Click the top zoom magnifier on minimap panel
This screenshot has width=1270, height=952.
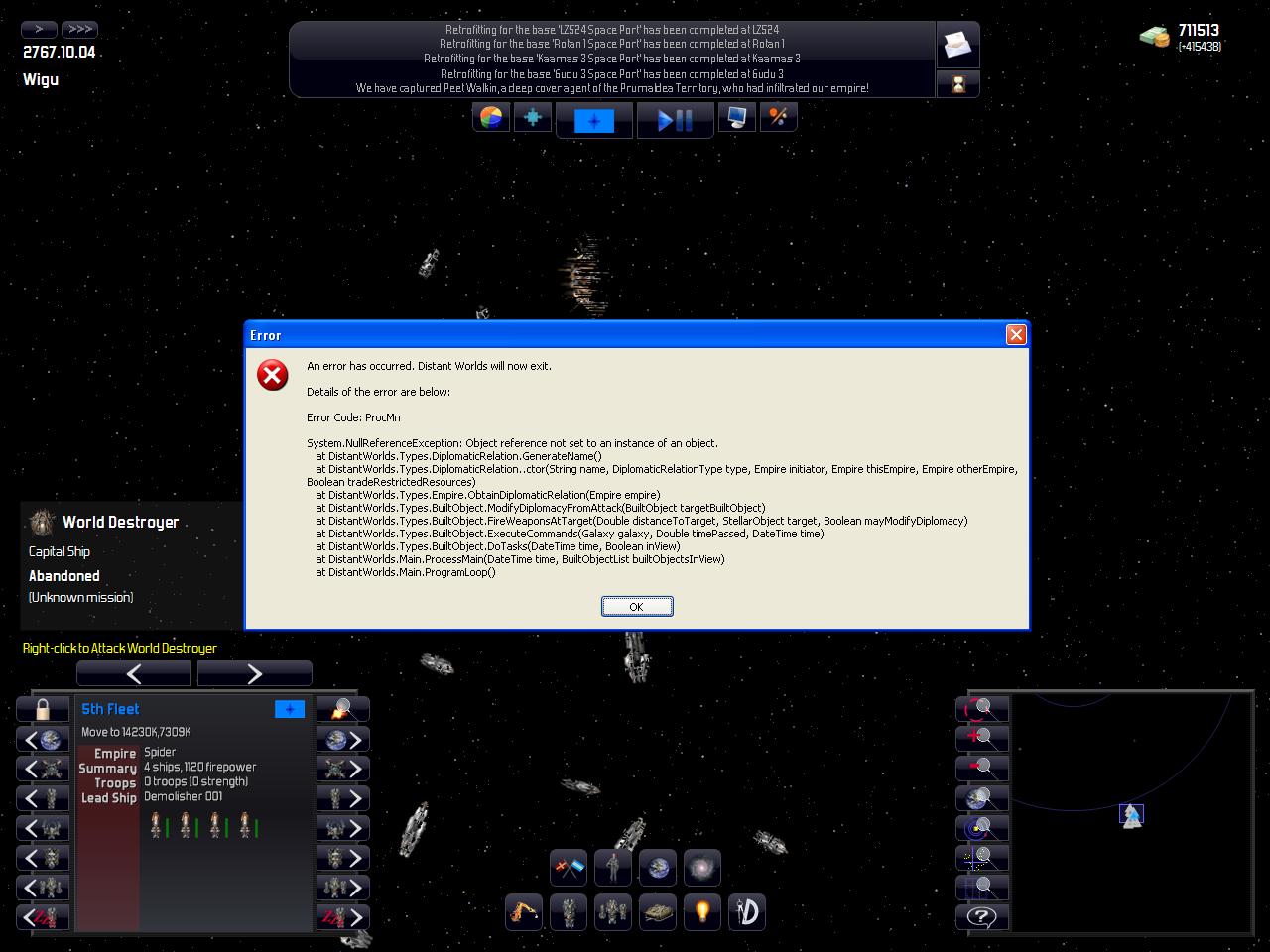[x=982, y=709]
